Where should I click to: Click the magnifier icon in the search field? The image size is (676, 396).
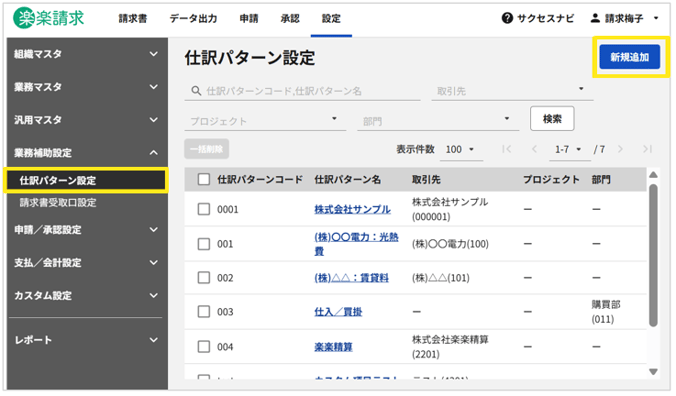click(x=196, y=91)
